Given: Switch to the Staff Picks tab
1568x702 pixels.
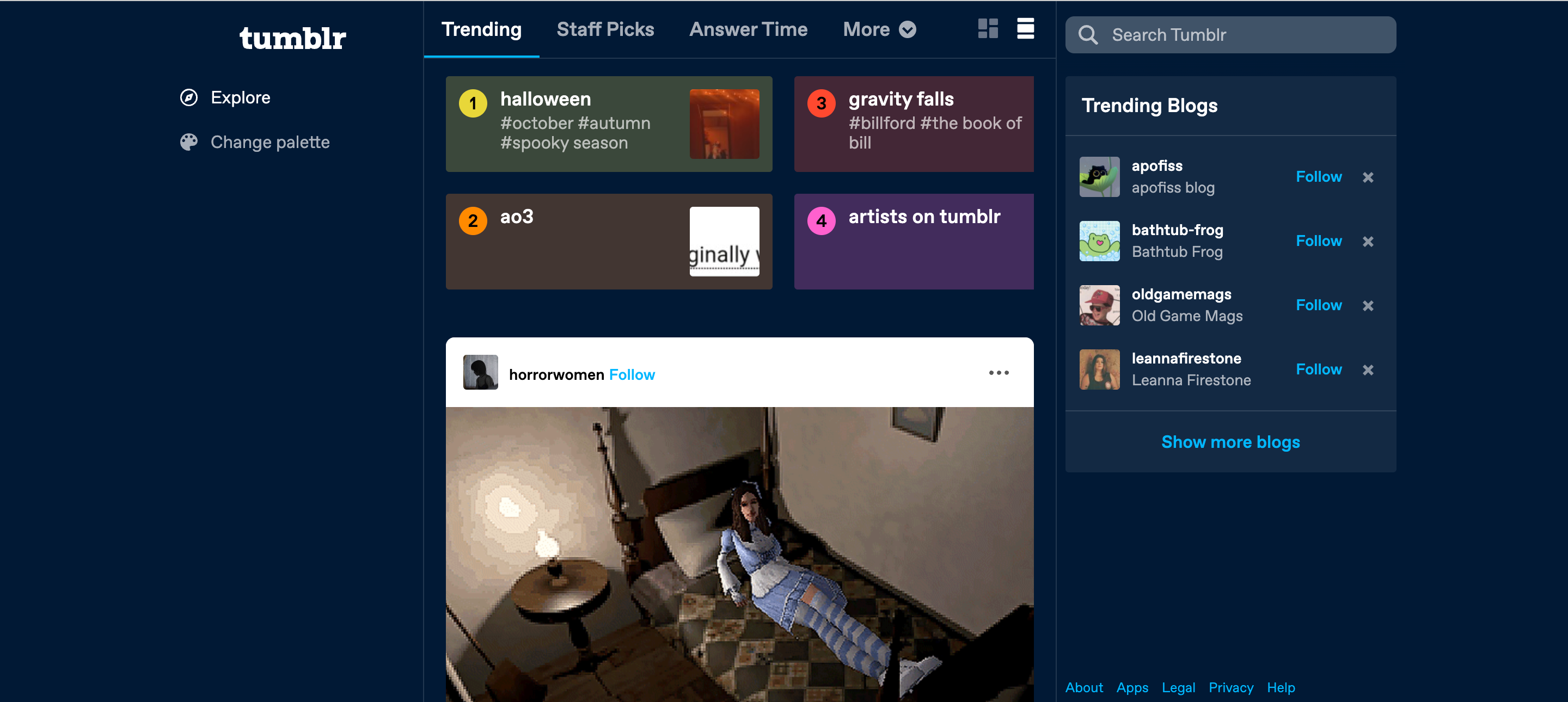Looking at the screenshot, I should pos(605,29).
